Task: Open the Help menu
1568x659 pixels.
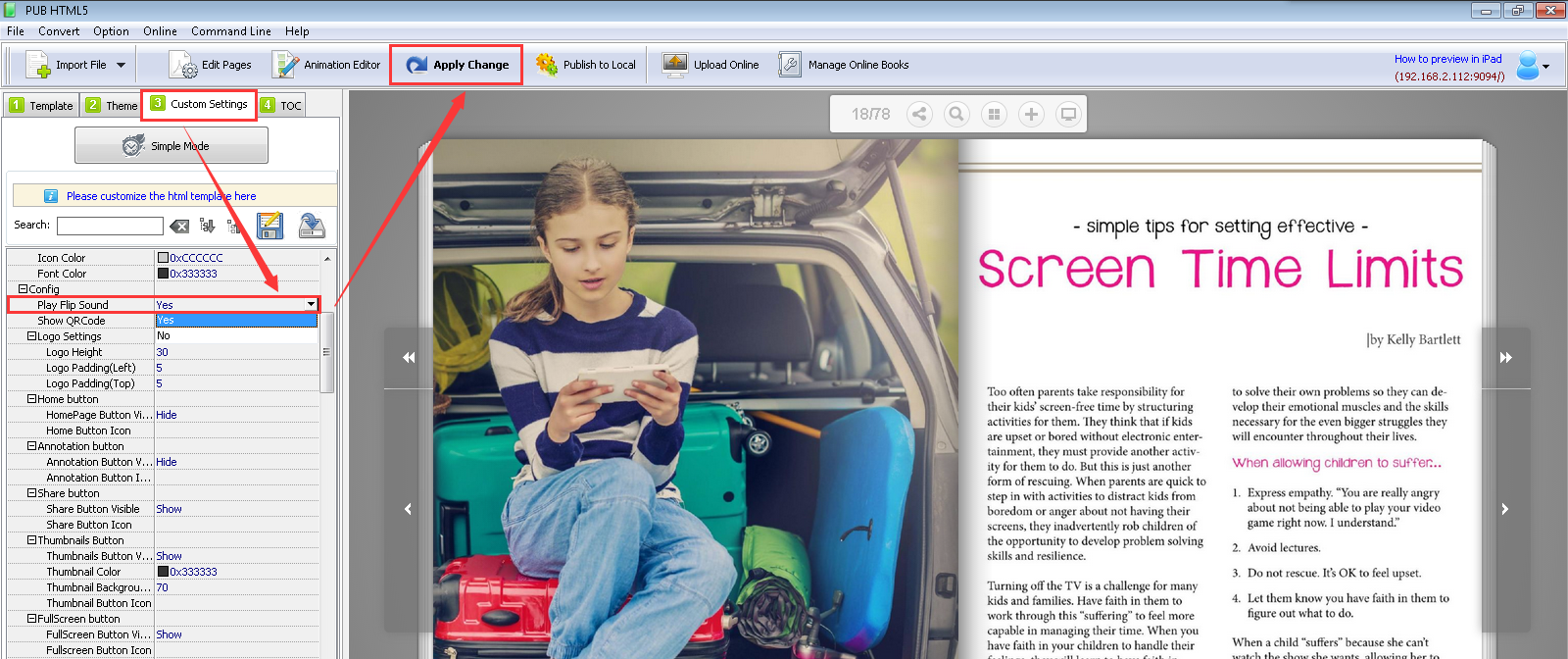Action: 297,31
